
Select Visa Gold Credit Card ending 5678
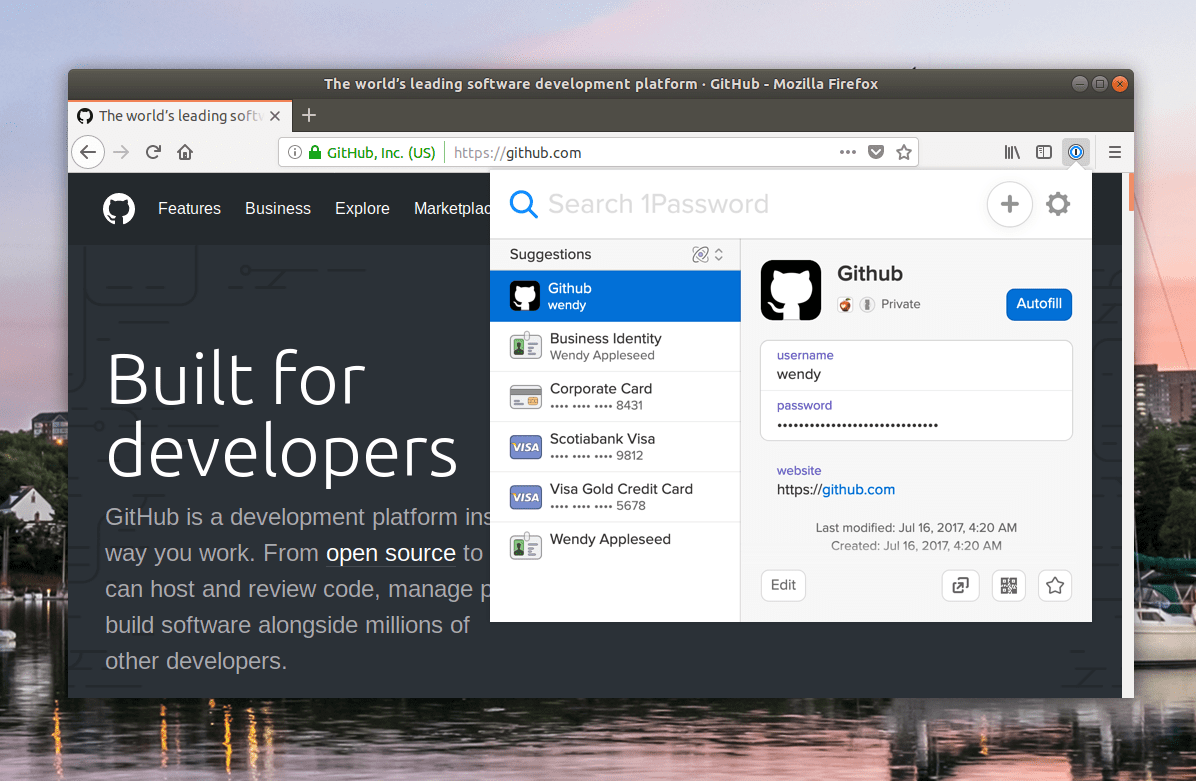coord(615,497)
